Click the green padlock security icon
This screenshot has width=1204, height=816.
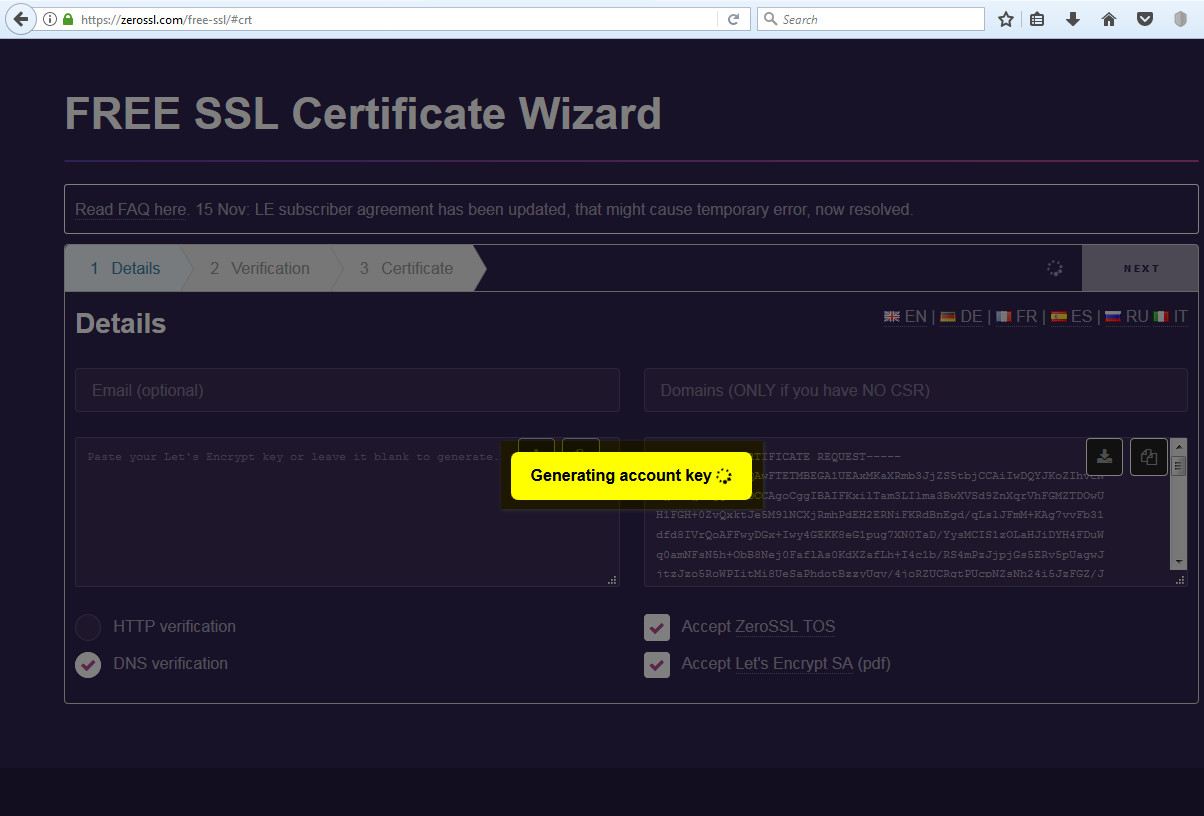pos(68,19)
